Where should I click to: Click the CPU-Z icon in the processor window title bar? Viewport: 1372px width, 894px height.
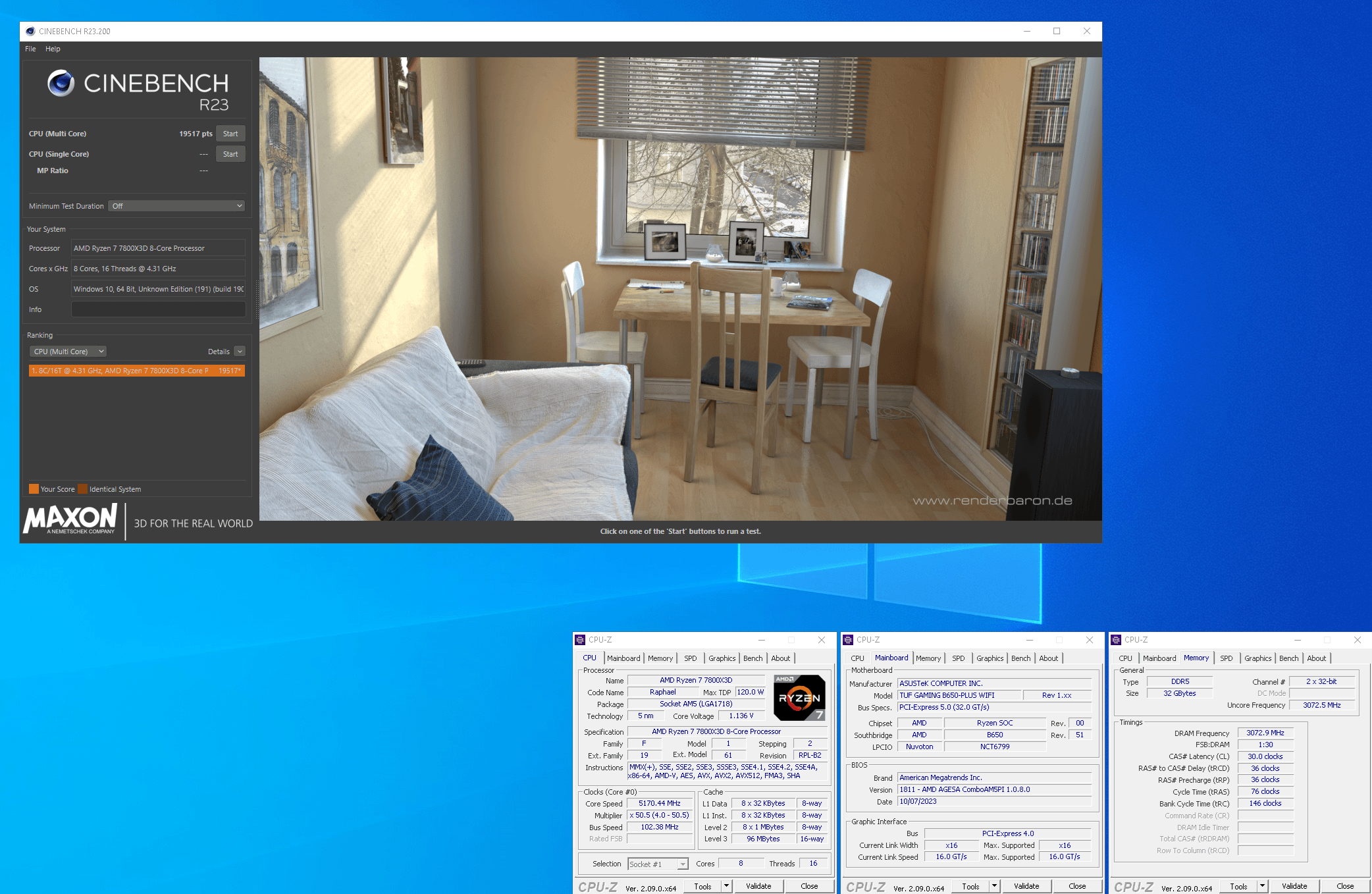pos(580,640)
